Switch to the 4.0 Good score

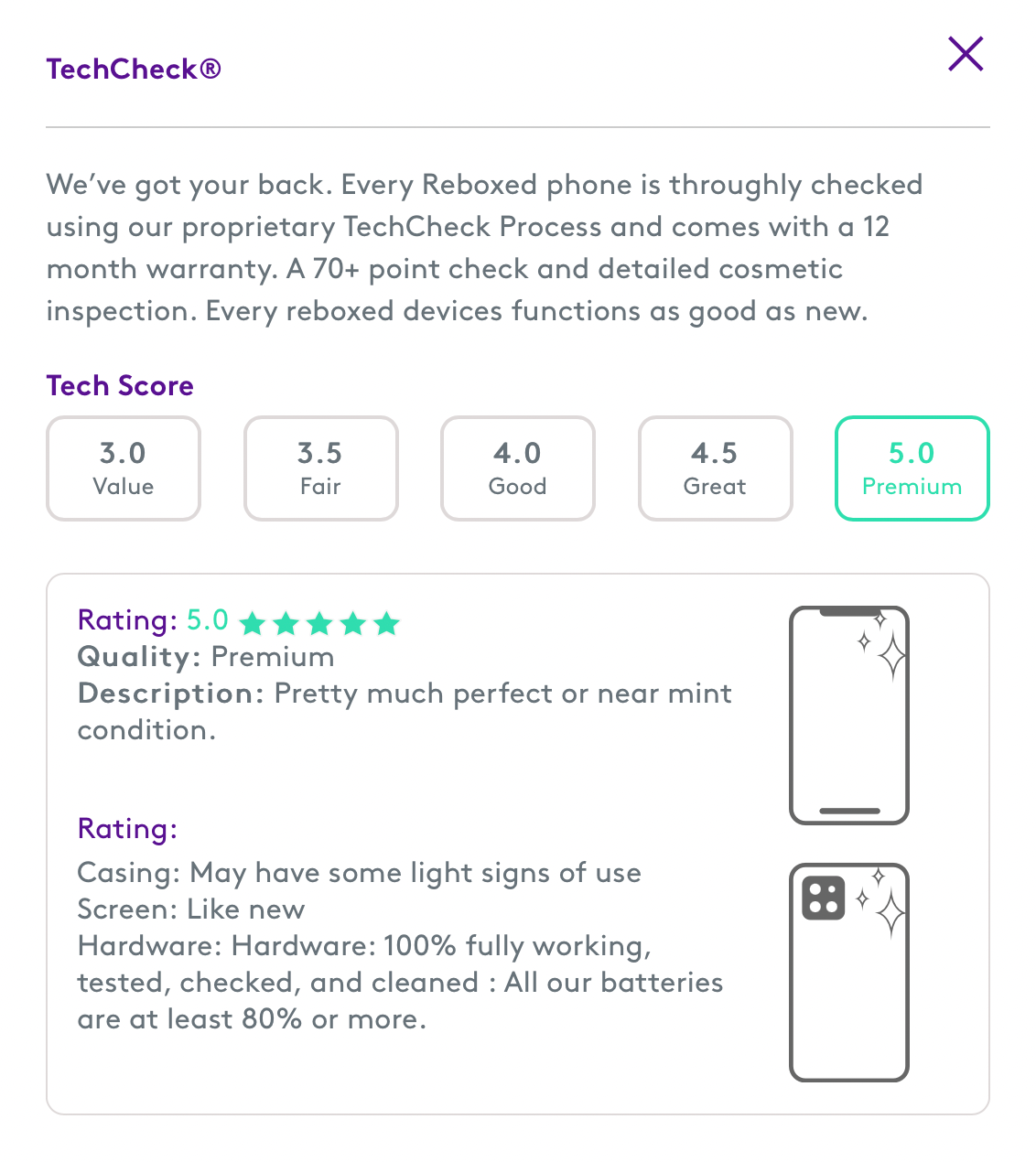(518, 468)
